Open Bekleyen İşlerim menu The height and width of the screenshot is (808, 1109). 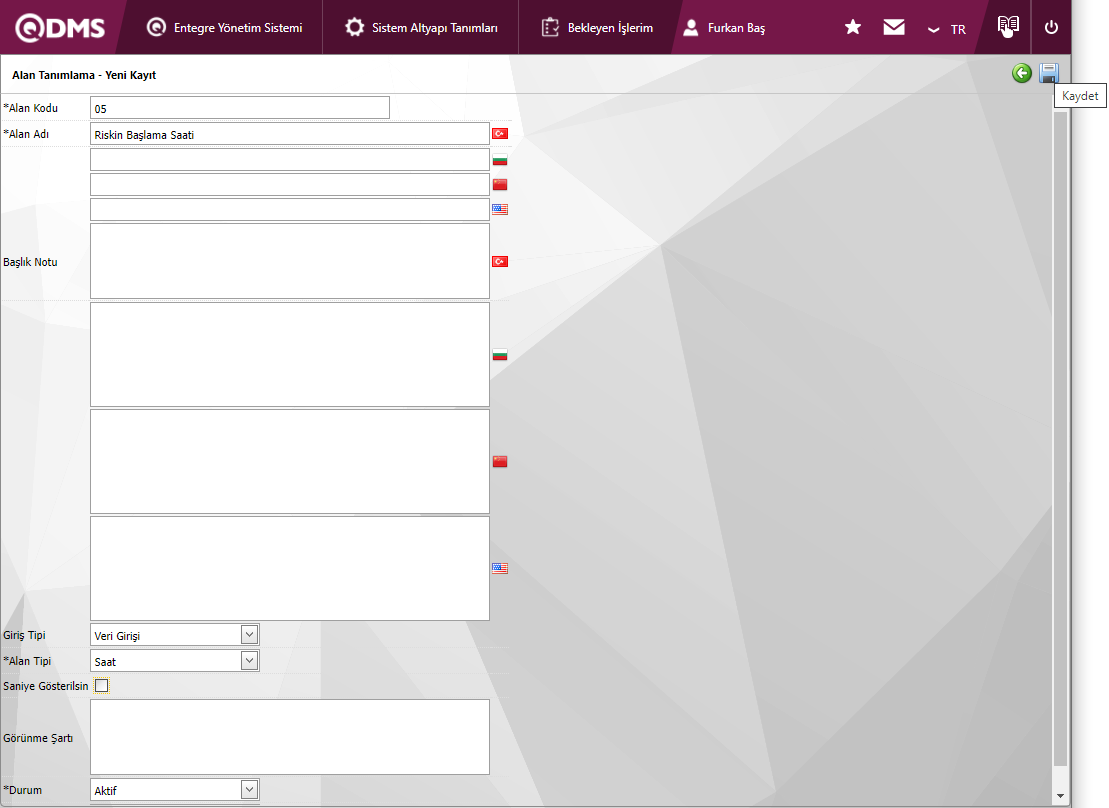tap(597, 28)
